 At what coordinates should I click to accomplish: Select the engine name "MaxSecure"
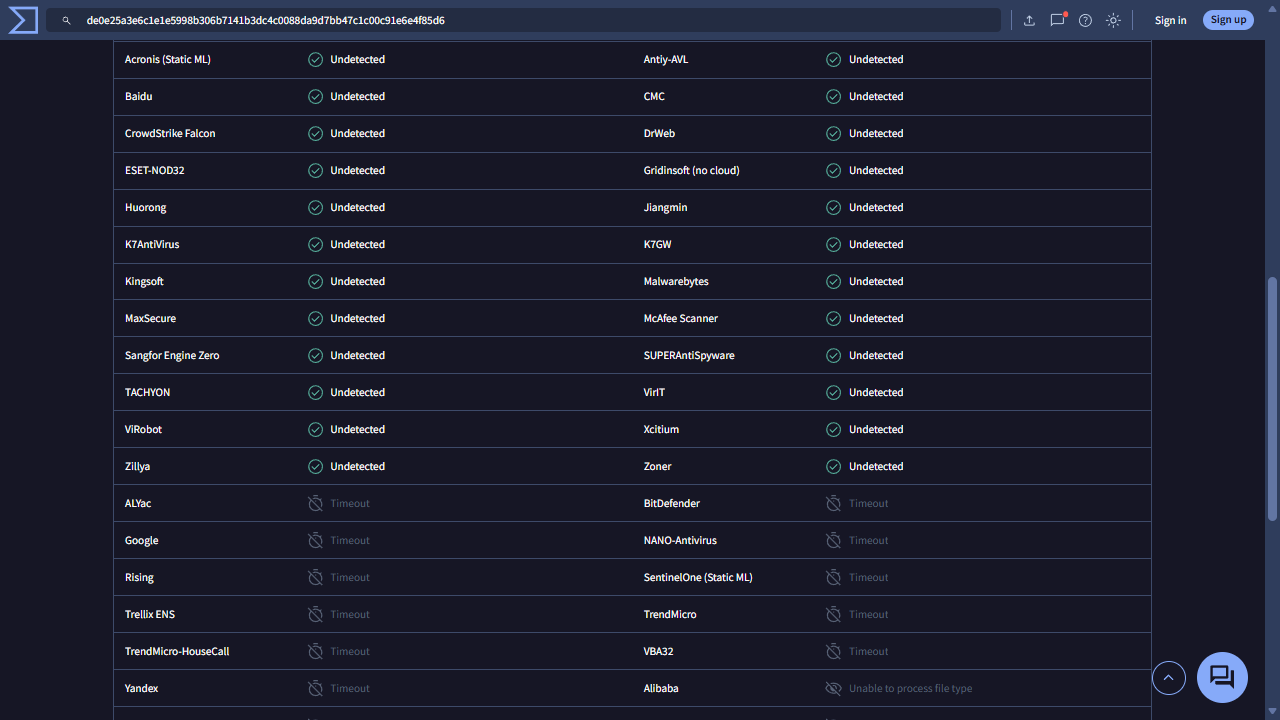coord(150,319)
